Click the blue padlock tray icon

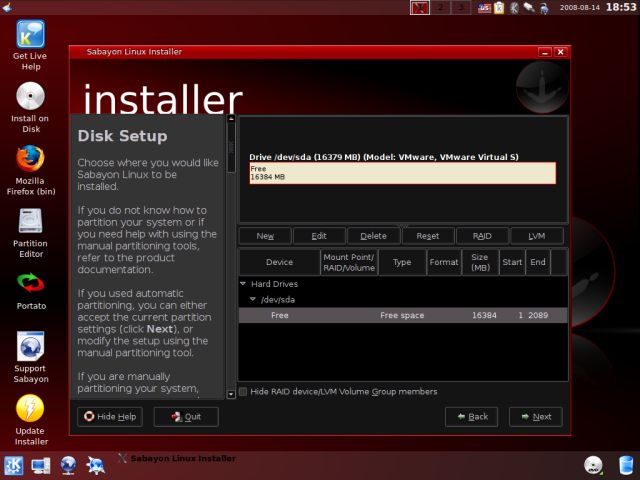[x=544, y=8]
